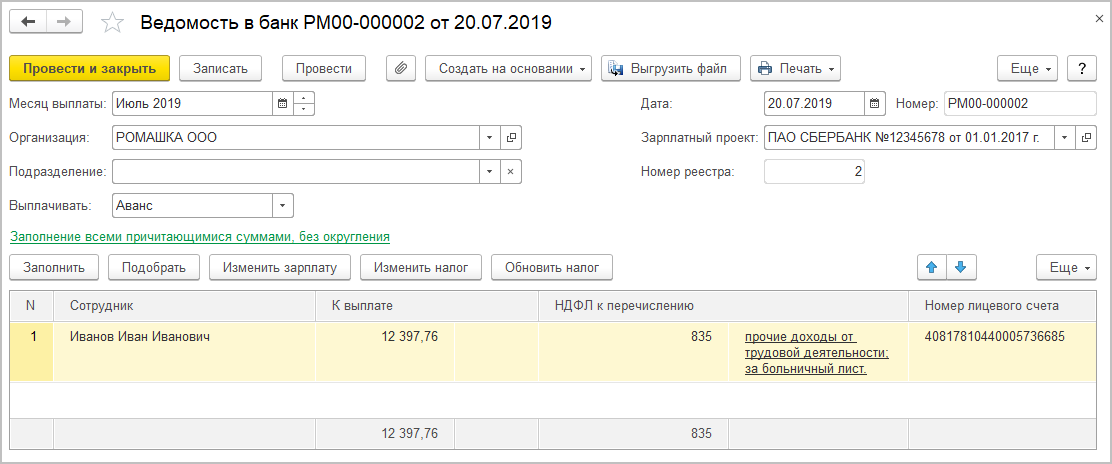Open help with the question mark button
1112x464 pixels.
tap(1082, 68)
